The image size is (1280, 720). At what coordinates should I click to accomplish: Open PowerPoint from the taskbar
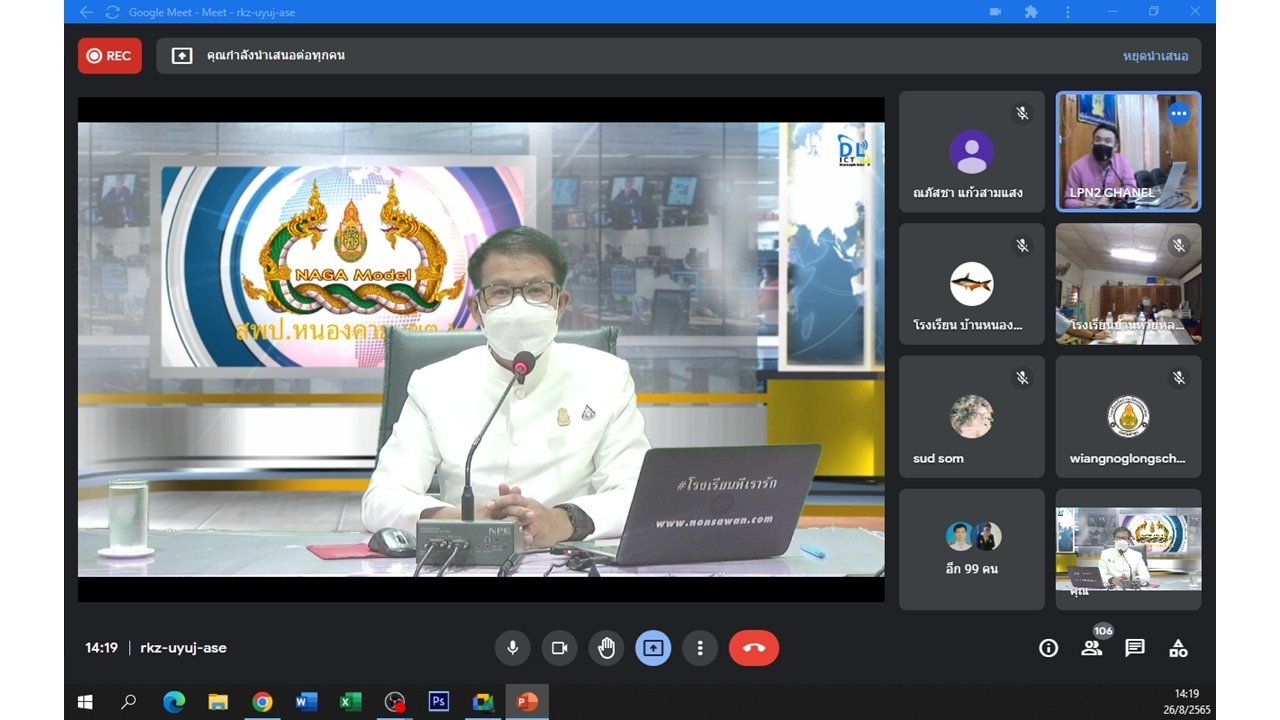[x=526, y=702]
